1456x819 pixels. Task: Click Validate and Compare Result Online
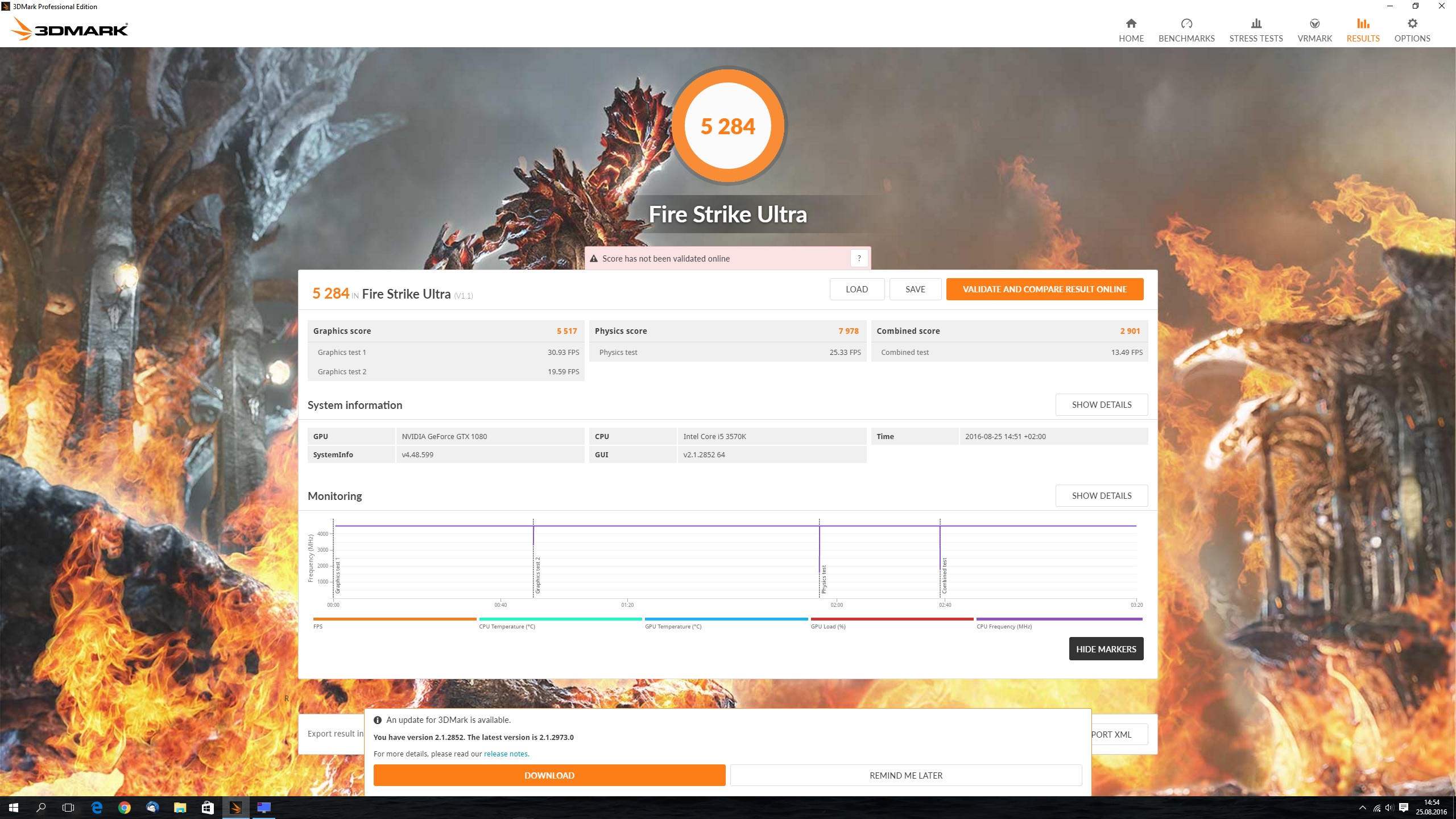click(x=1044, y=289)
